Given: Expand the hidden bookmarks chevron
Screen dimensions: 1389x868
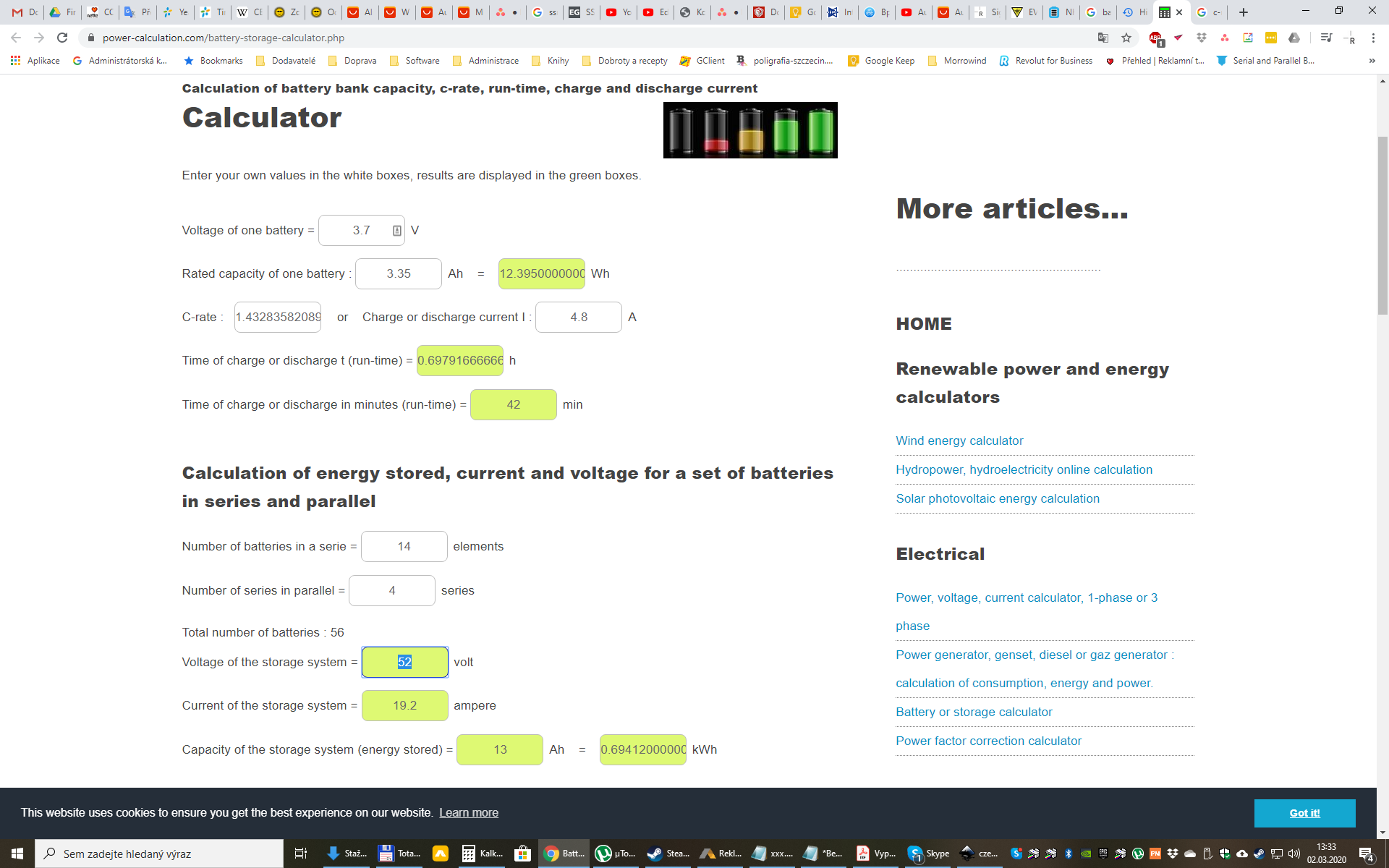Looking at the screenshot, I should coord(1372,61).
